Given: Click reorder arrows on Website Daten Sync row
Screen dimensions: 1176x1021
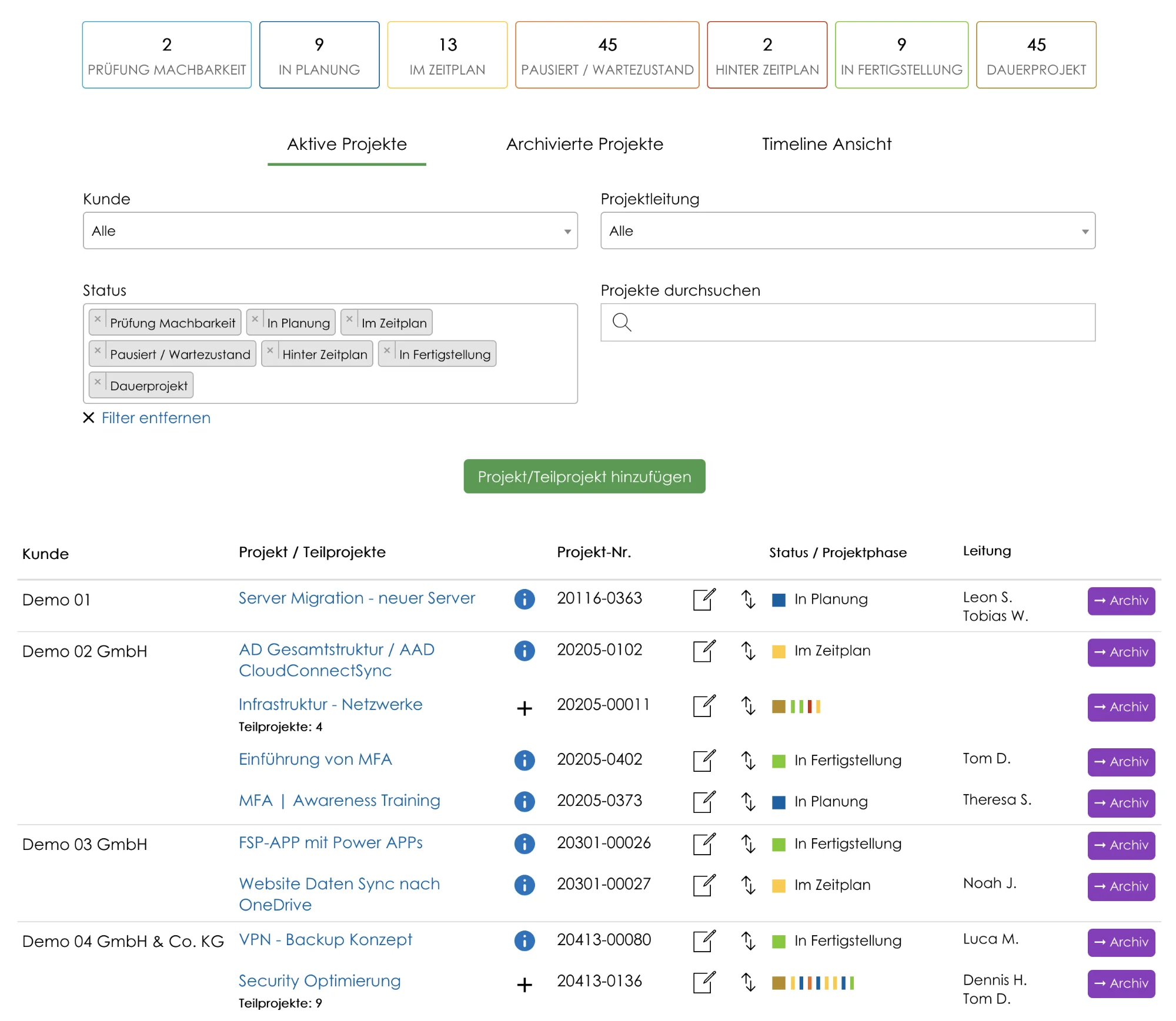Looking at the screenshot, I should pyautogui.click(x=747, y=885).
